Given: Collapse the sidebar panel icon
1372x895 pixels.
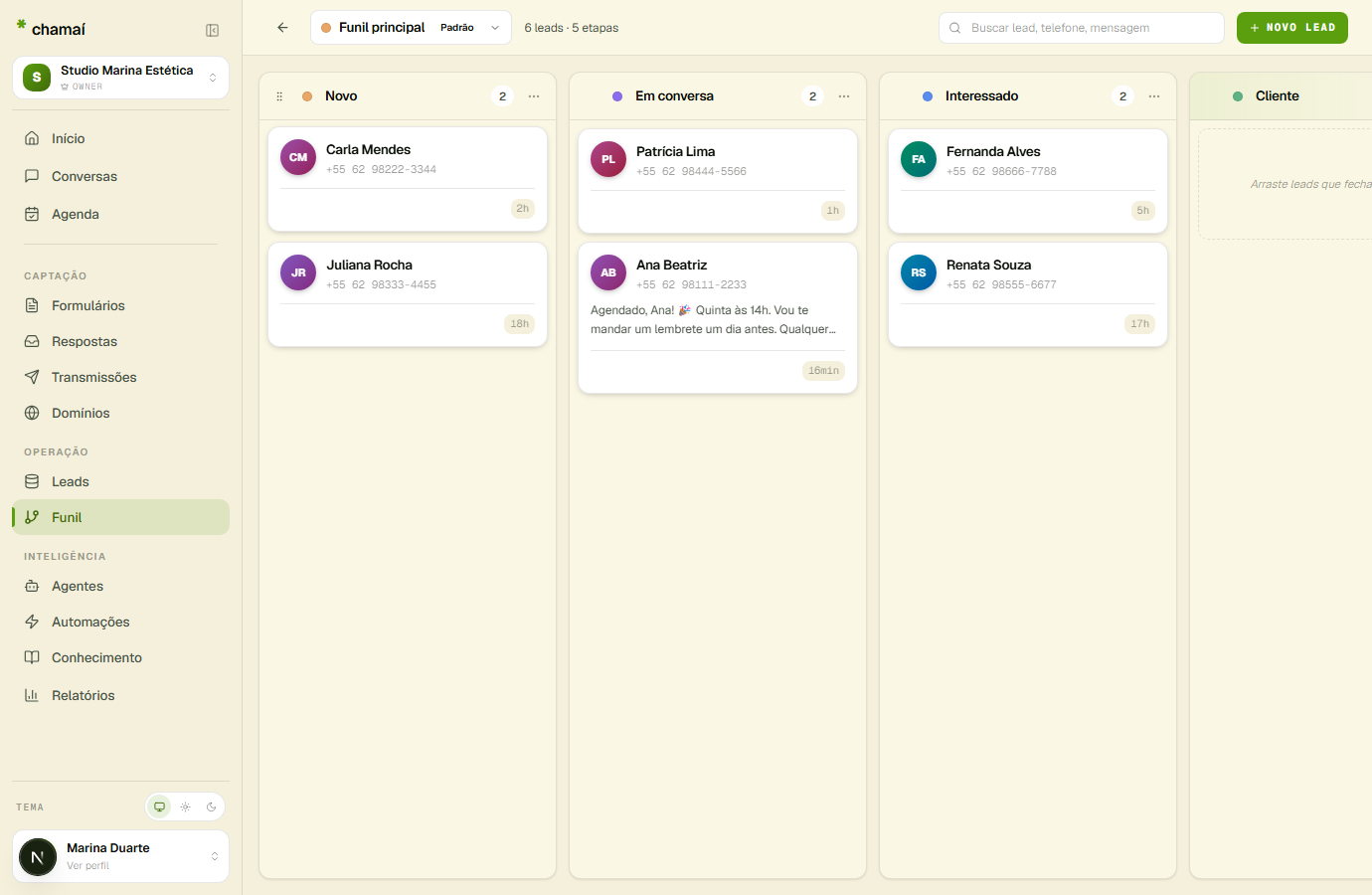Looking at the screenshot, I should point(212,30).
